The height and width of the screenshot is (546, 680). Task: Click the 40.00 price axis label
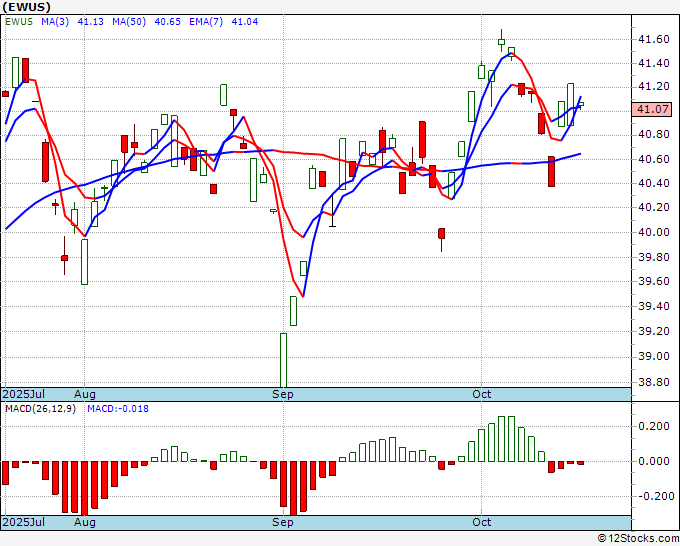[x=654, y=232]
